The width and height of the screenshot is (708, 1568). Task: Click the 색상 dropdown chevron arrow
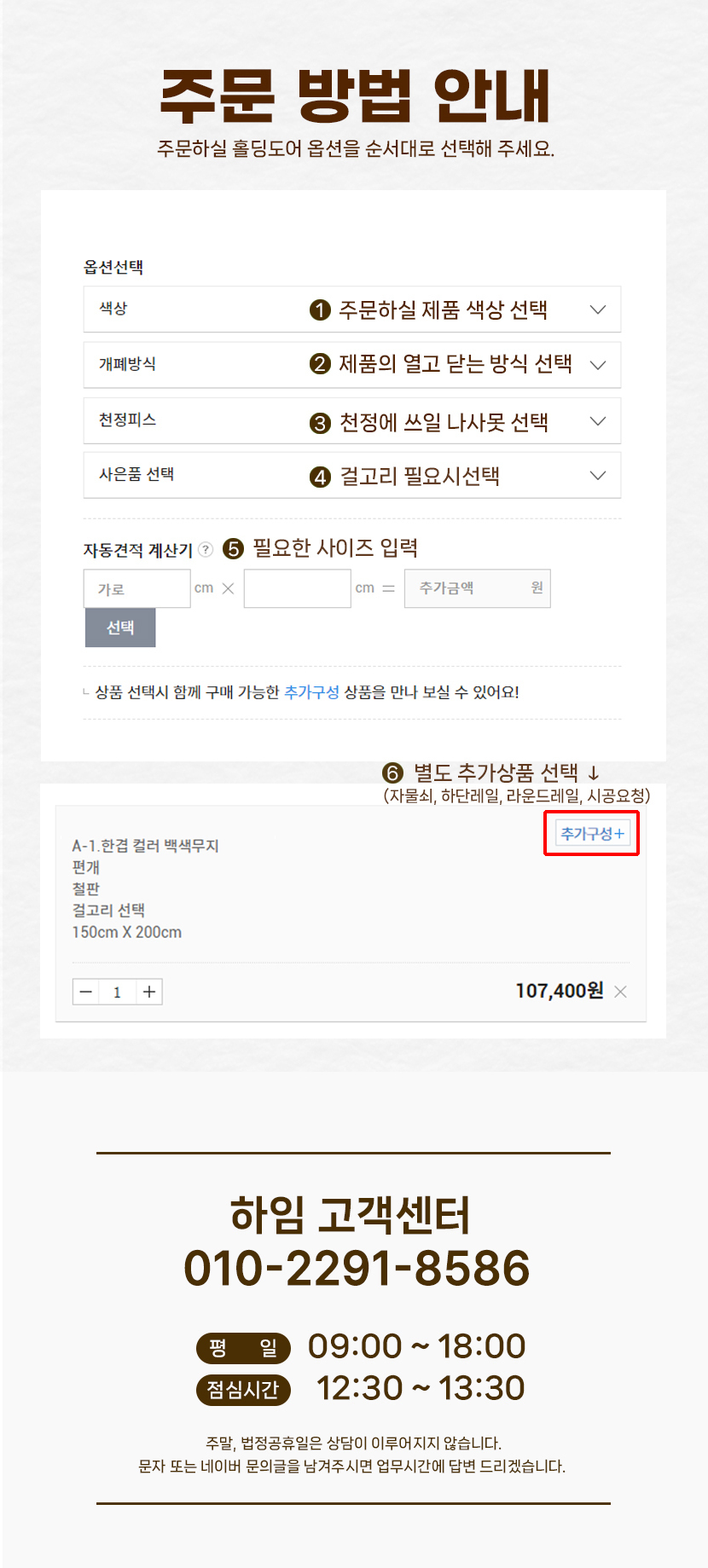(598, 310)
